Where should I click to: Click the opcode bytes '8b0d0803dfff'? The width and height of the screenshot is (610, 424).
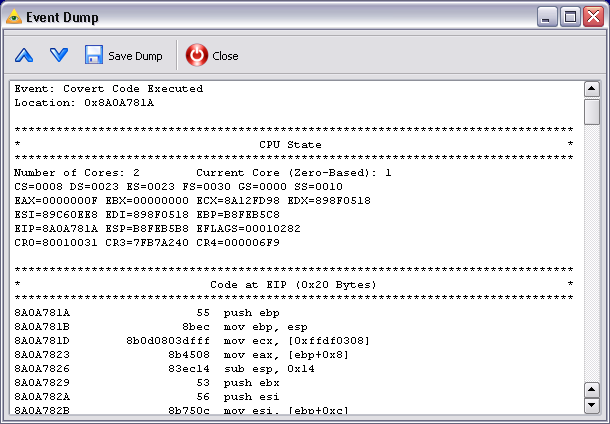tap(168, 341)
